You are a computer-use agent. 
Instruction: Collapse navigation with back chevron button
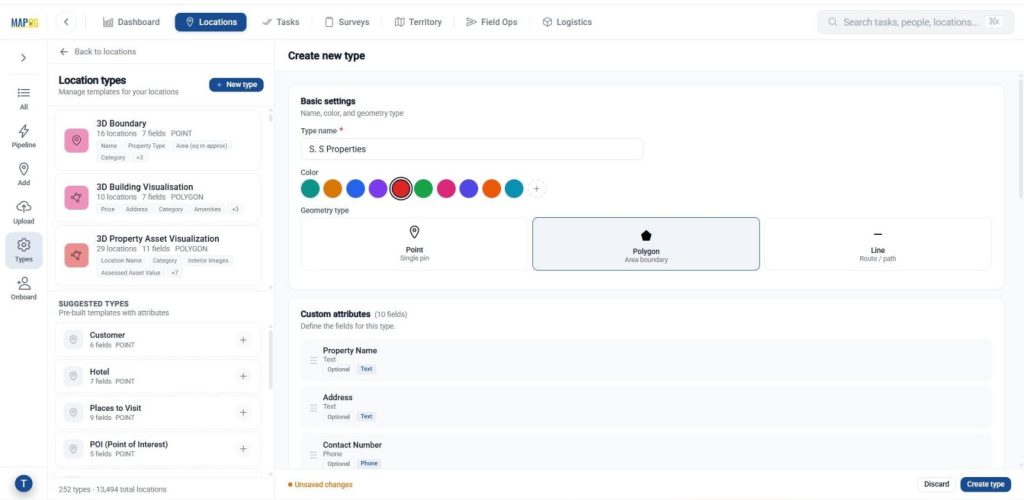(66, 22)
